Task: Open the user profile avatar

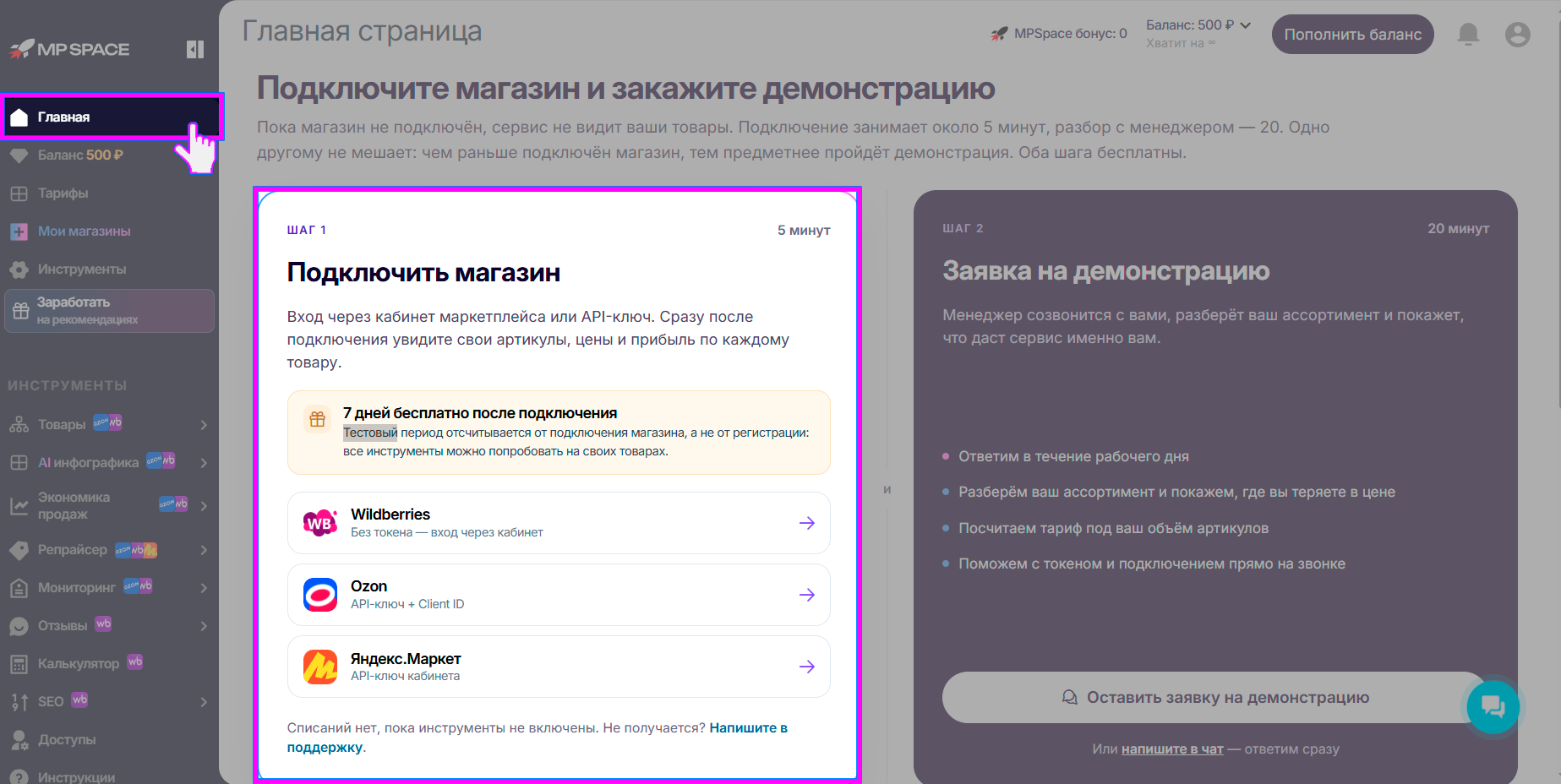Action: [x=1518, y=35]
